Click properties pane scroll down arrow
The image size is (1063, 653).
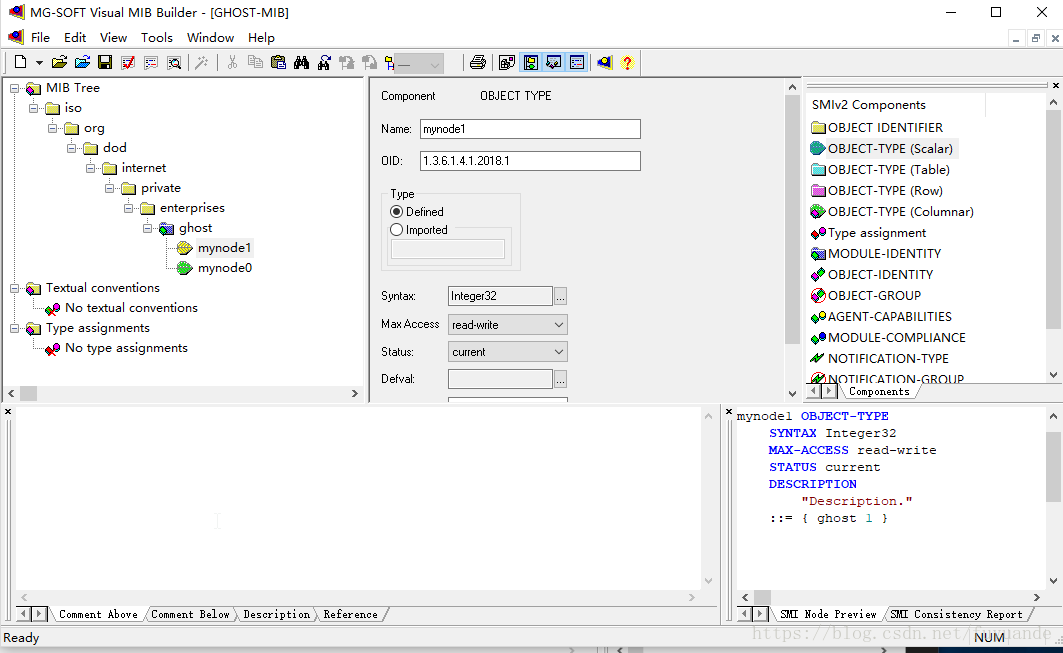(792, 393)
